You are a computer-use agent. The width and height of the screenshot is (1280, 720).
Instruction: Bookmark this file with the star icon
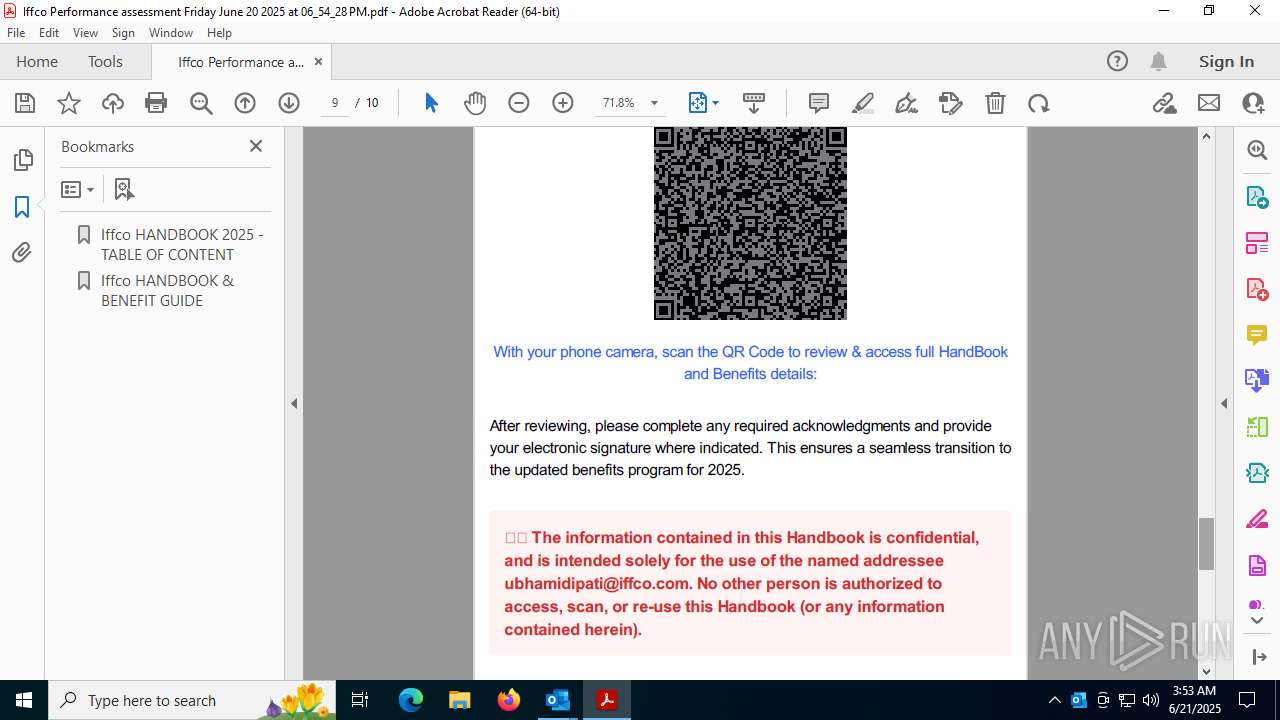point(69,103)
